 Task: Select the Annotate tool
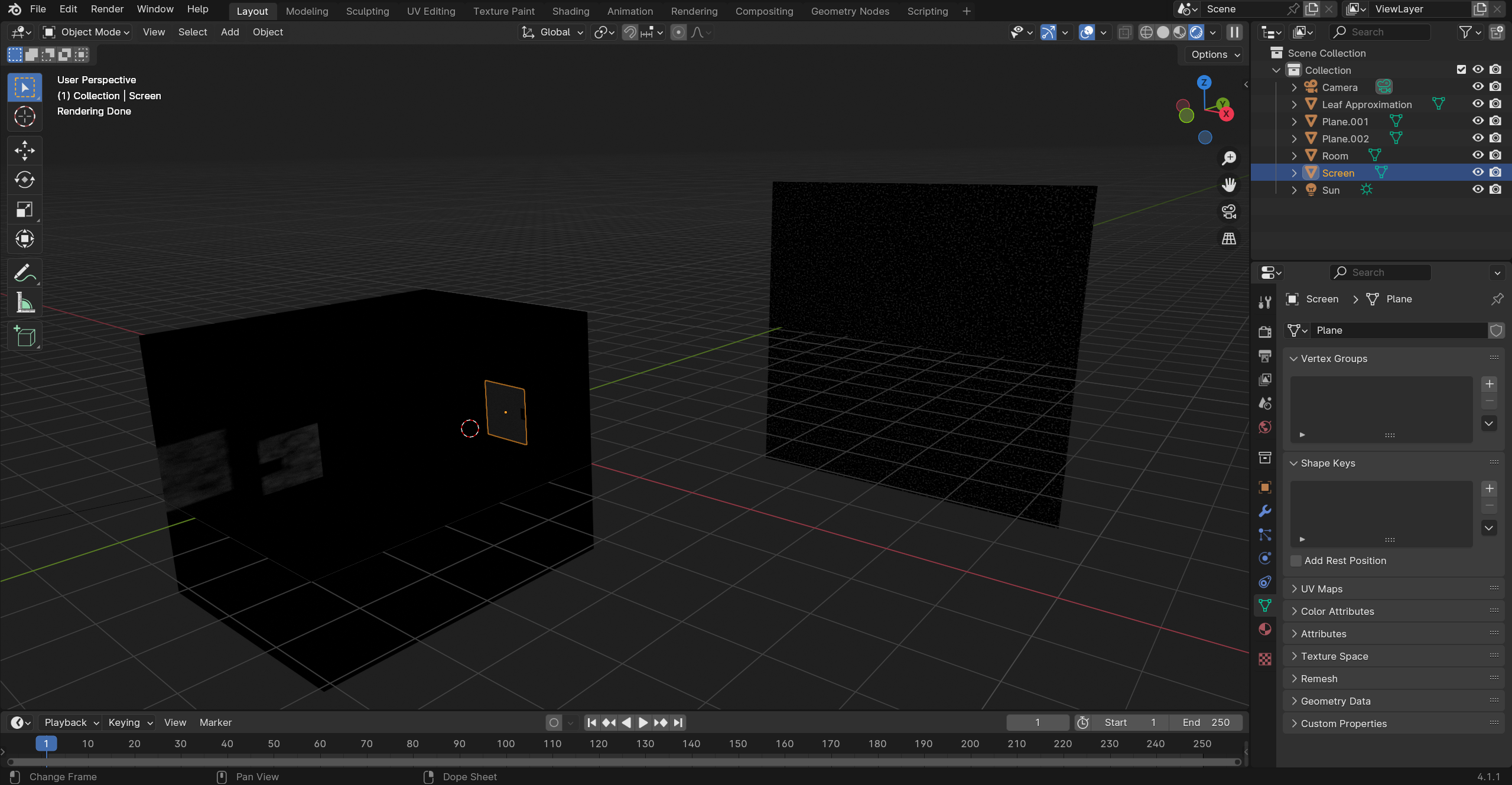24,273
